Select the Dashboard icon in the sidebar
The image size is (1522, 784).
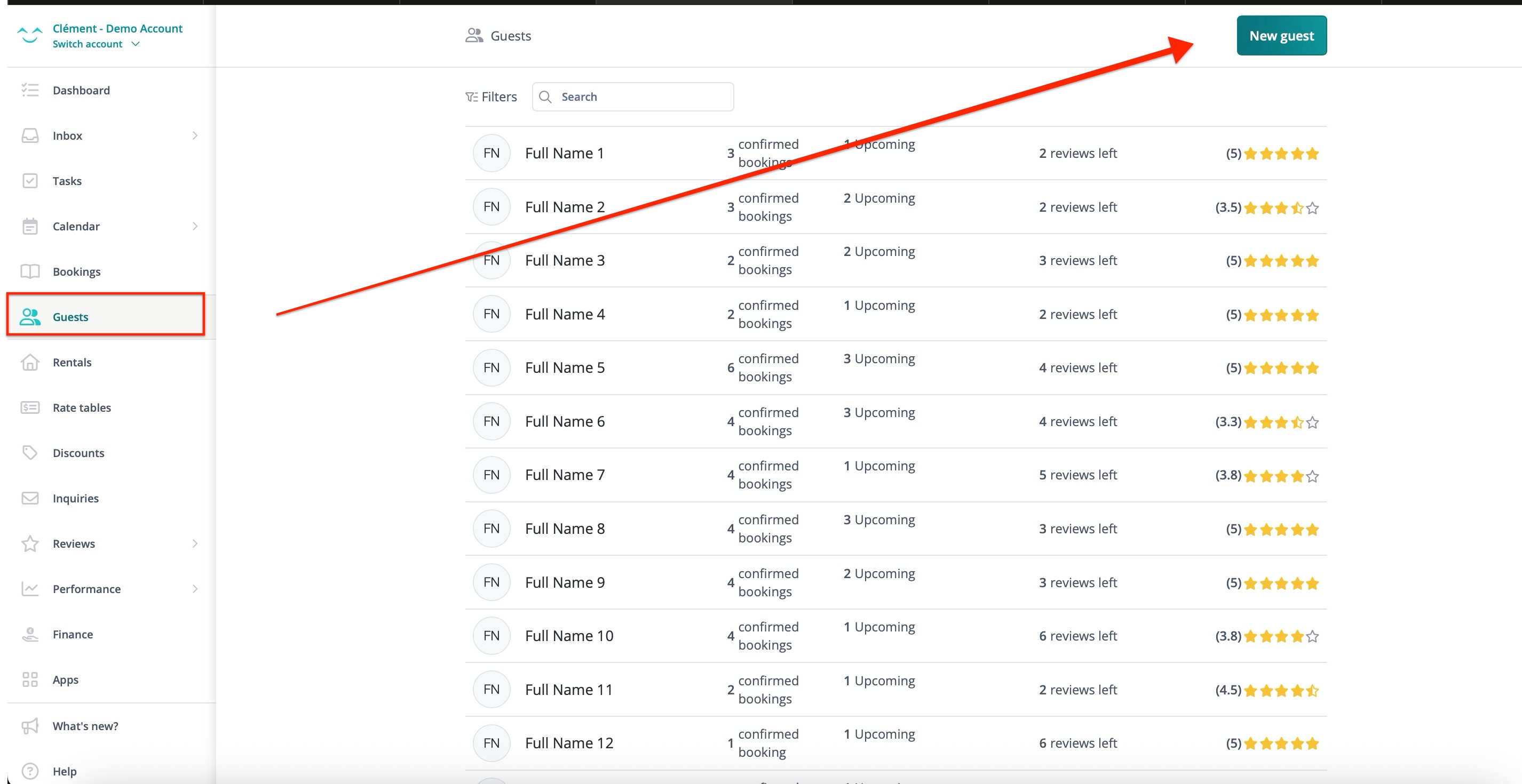tap(30, 90)
